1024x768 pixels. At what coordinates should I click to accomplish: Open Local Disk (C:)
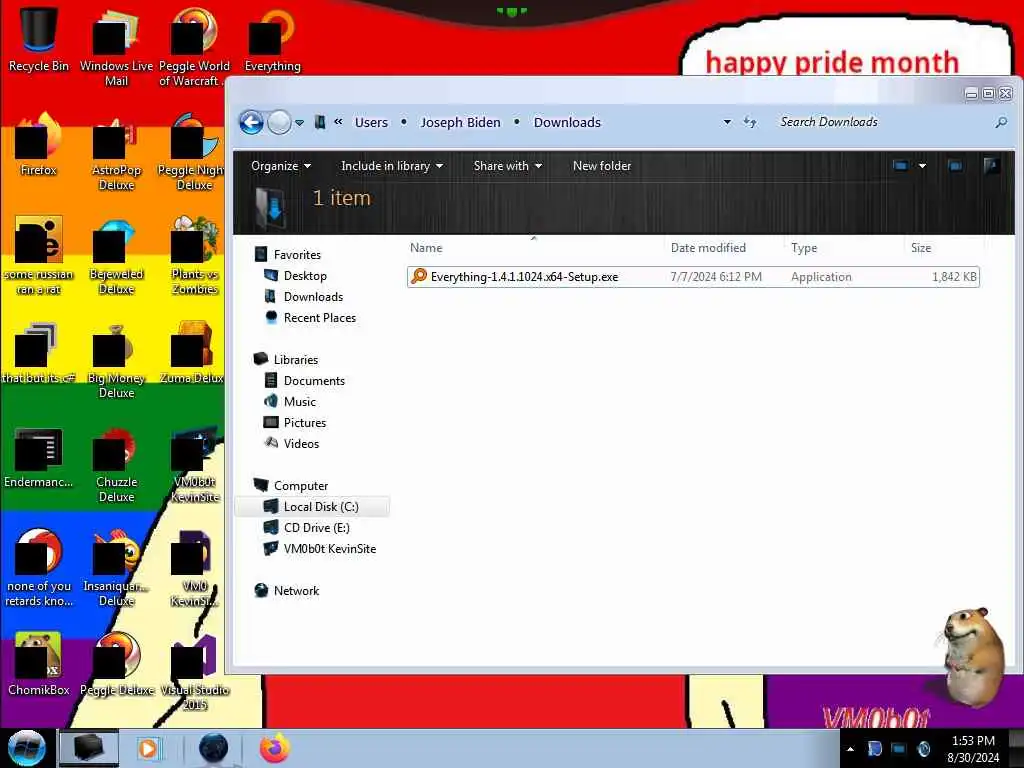coord(312,507)
